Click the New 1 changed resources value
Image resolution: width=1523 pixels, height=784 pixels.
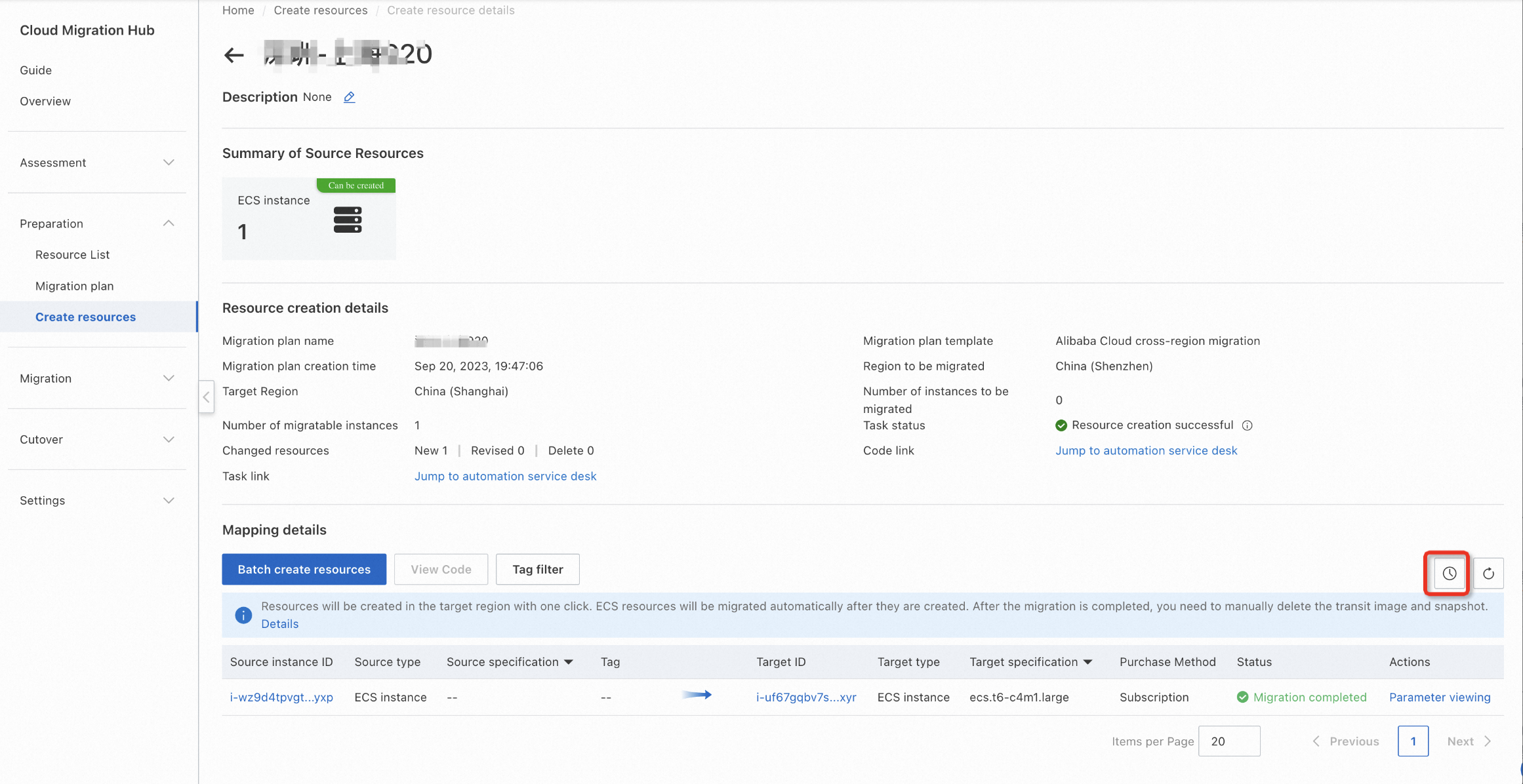[431, 450]
